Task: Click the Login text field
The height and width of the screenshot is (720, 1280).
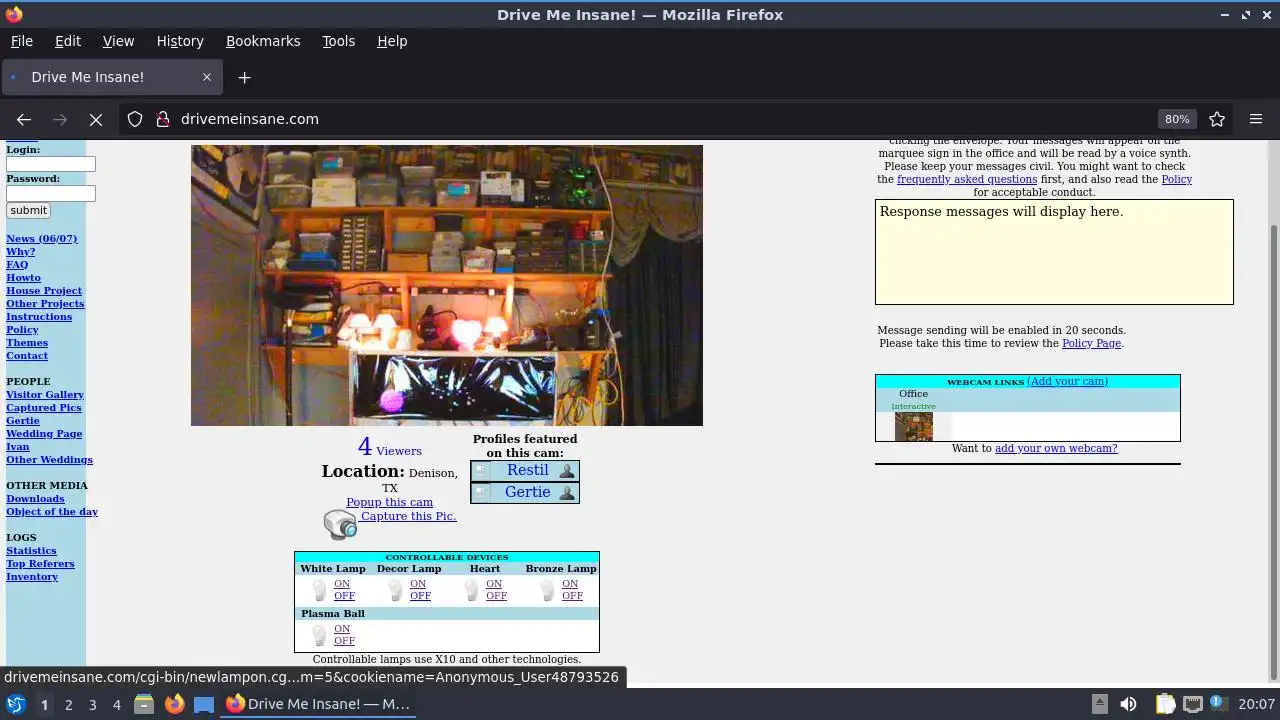Action: tap(51, 164)
